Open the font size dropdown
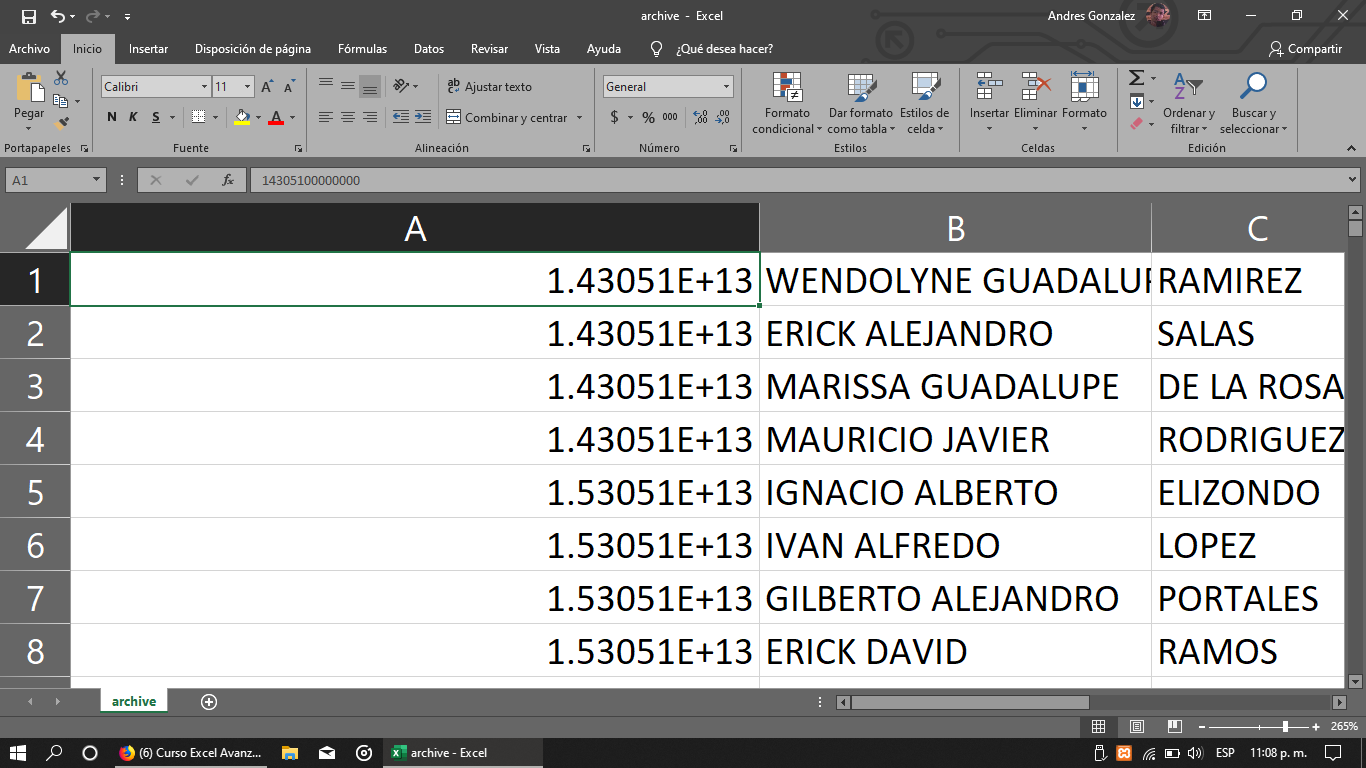The width and height of the screenshot is (1366, 768). tap(247, 87)
